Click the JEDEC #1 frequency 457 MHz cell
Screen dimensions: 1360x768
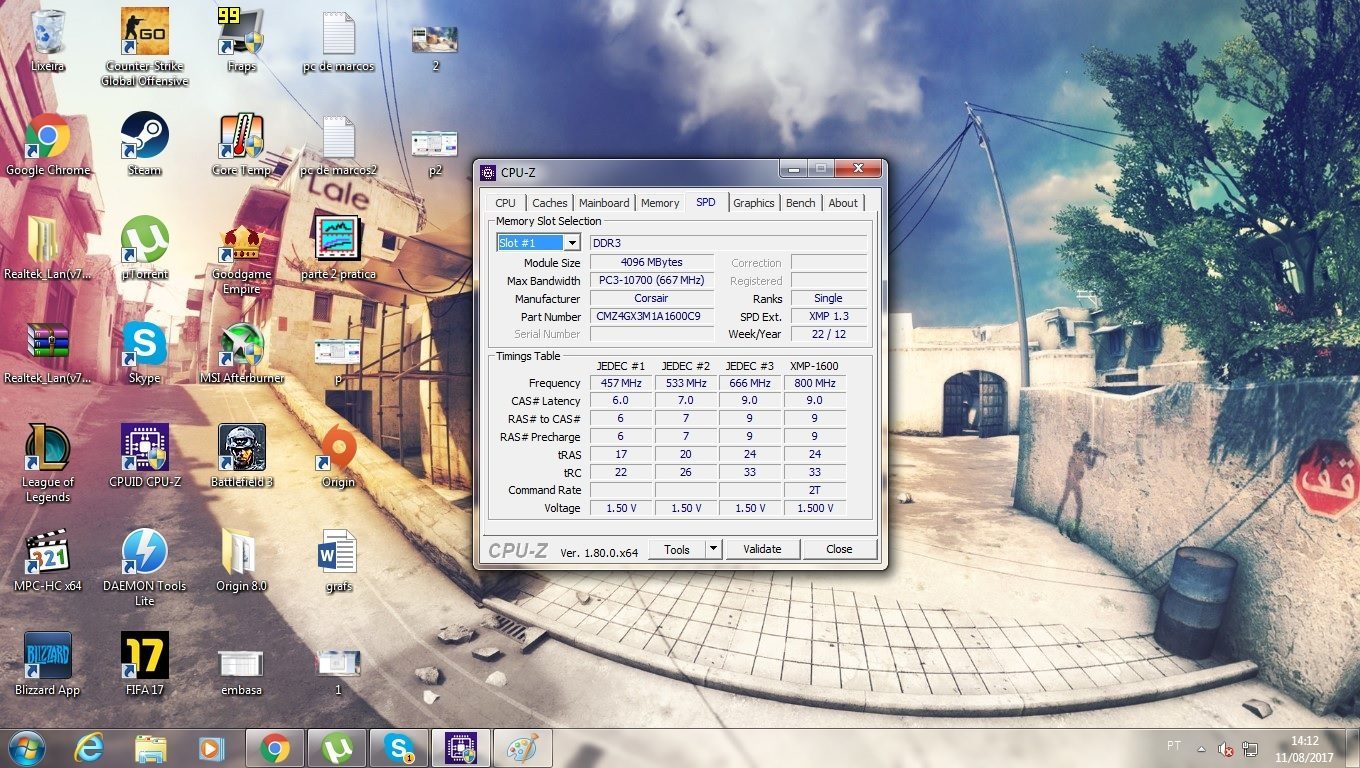[620, 383]
